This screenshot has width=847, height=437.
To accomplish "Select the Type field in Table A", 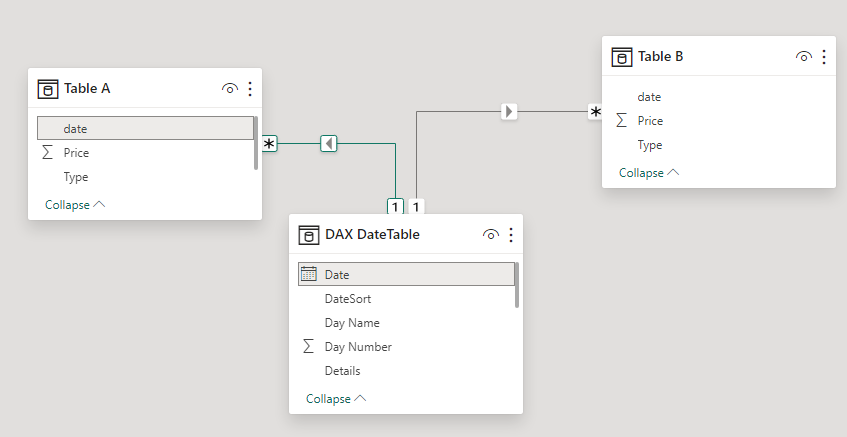I will (145, 177).
